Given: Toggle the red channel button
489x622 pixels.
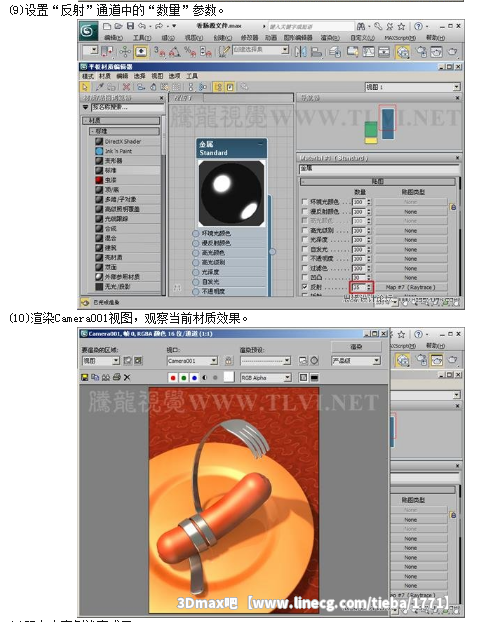Looking at the screenshot, I should [173, 378].
